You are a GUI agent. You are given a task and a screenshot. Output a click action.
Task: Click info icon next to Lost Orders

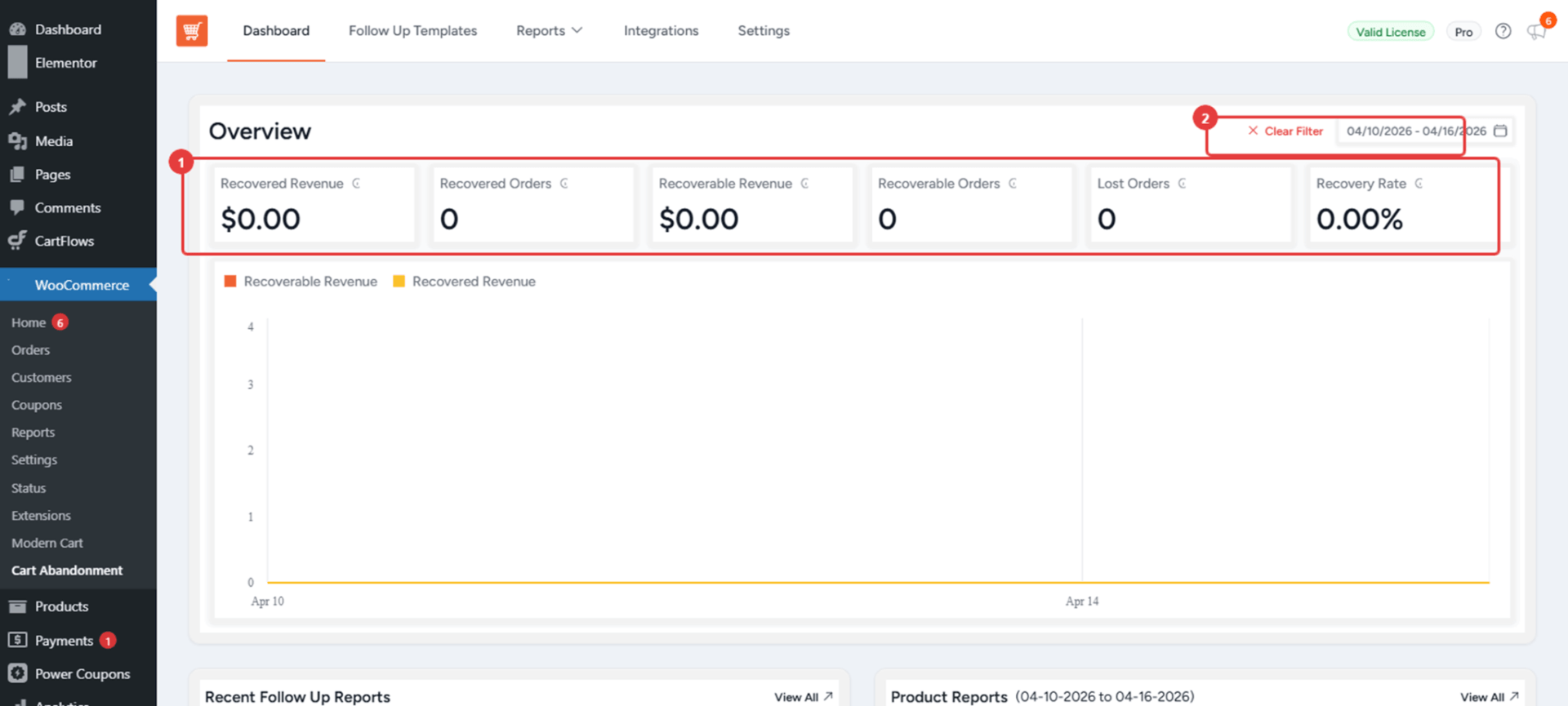click(1182, 184)
